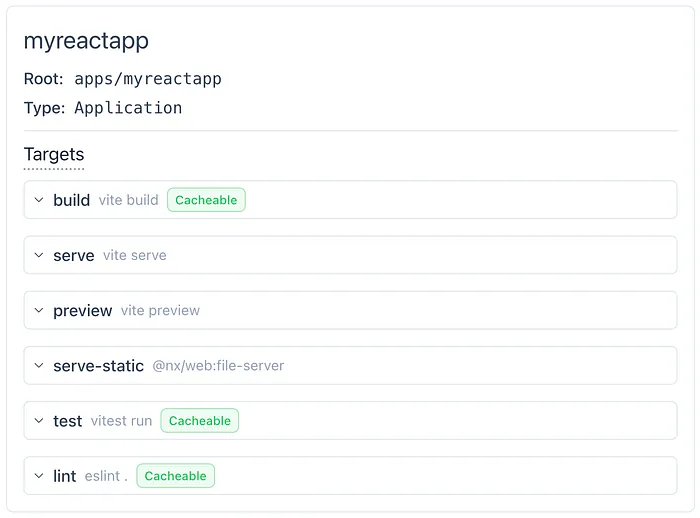Screen dimensions: 700x518
Task: Open the serve-static target name
Action: point(98,366)
